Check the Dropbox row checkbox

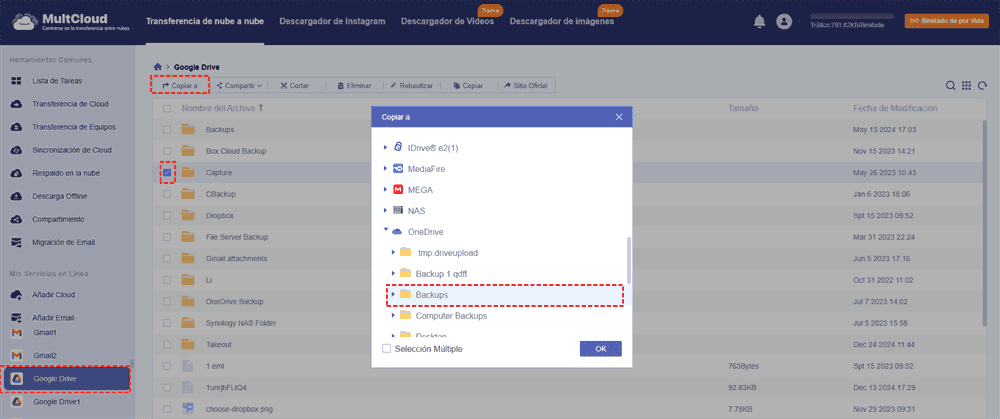coord(167,216)
